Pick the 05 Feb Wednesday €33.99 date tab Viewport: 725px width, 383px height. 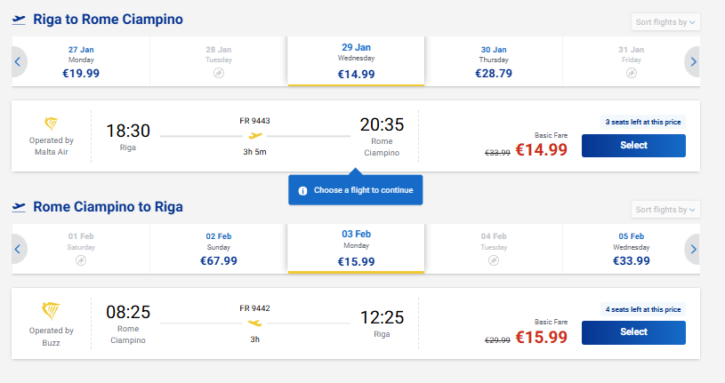pos(631,249)
